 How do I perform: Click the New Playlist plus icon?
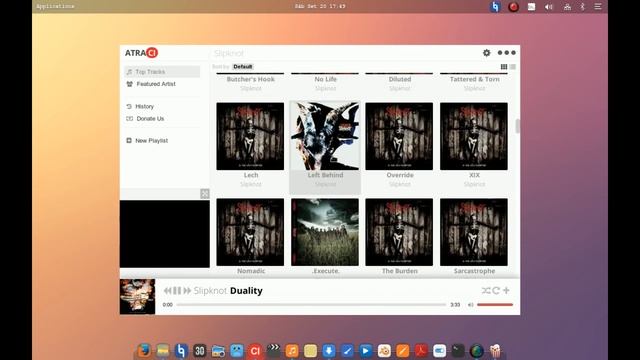click(x=129, y=140)
